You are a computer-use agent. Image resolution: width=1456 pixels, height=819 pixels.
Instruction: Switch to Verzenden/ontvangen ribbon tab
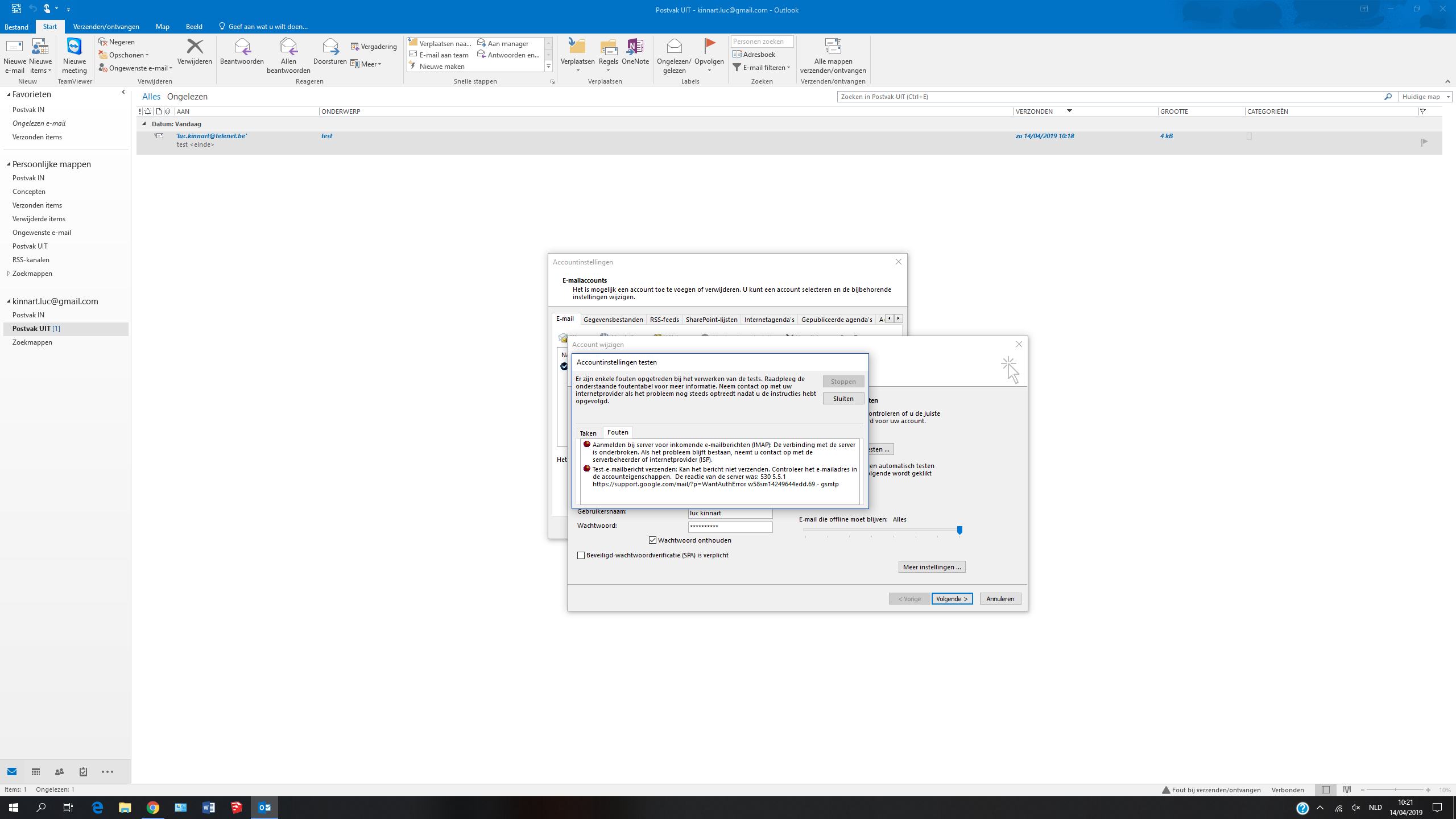click(106, 27)
